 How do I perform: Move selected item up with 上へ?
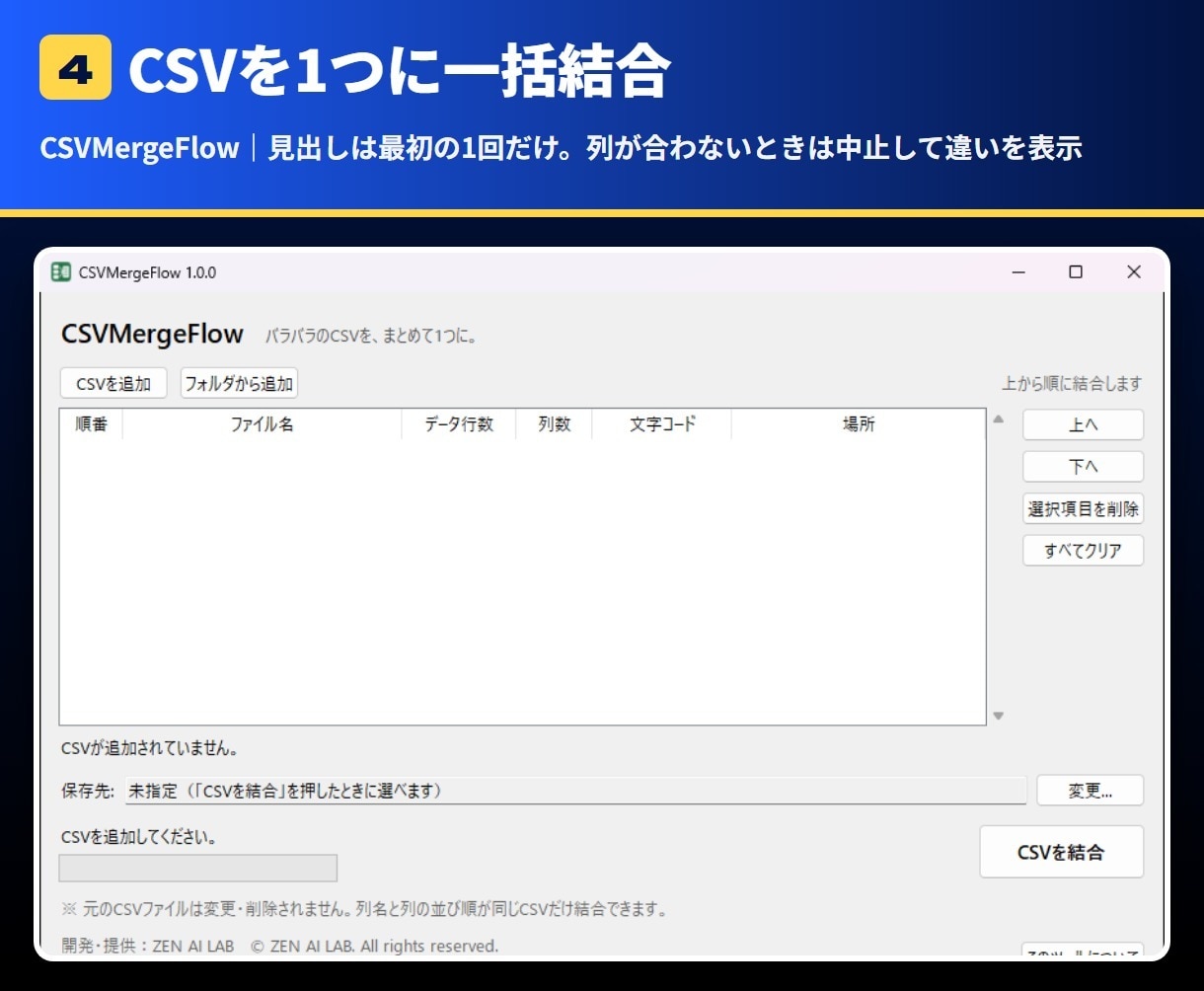point(1083,425)
